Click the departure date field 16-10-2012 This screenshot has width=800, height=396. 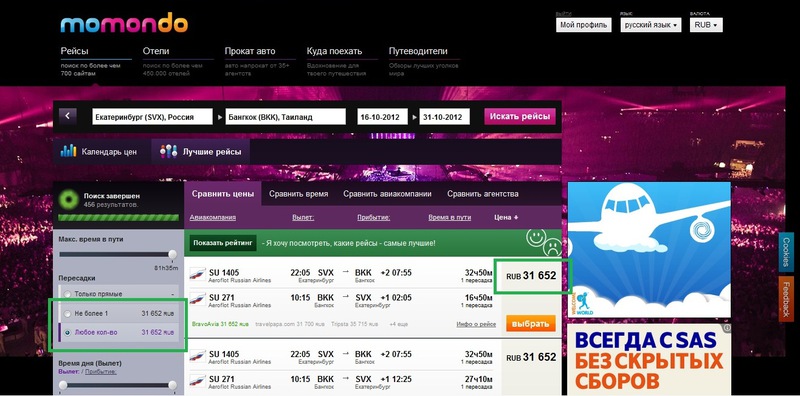coord(382,116)
